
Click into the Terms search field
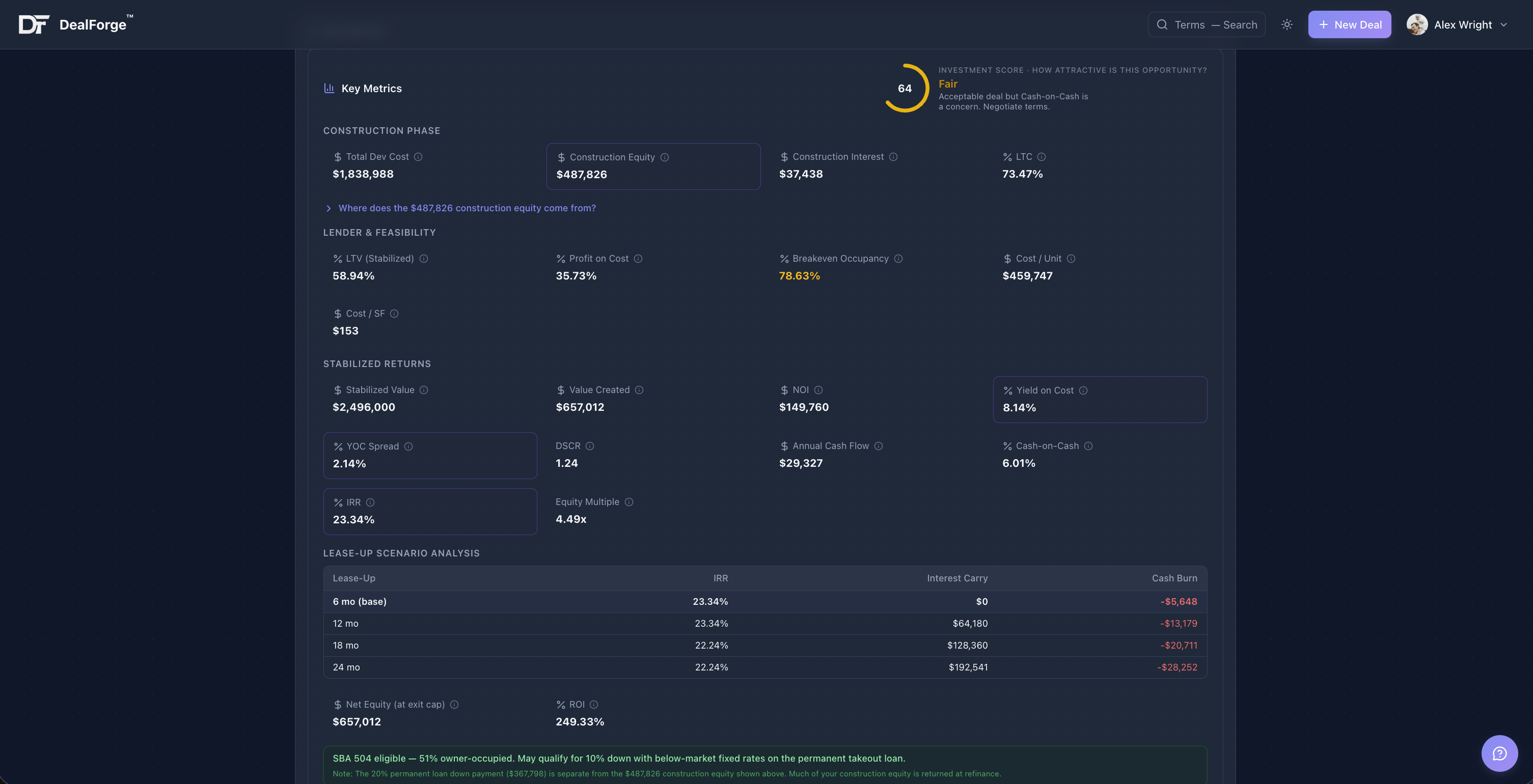[x=1214, y=24]
